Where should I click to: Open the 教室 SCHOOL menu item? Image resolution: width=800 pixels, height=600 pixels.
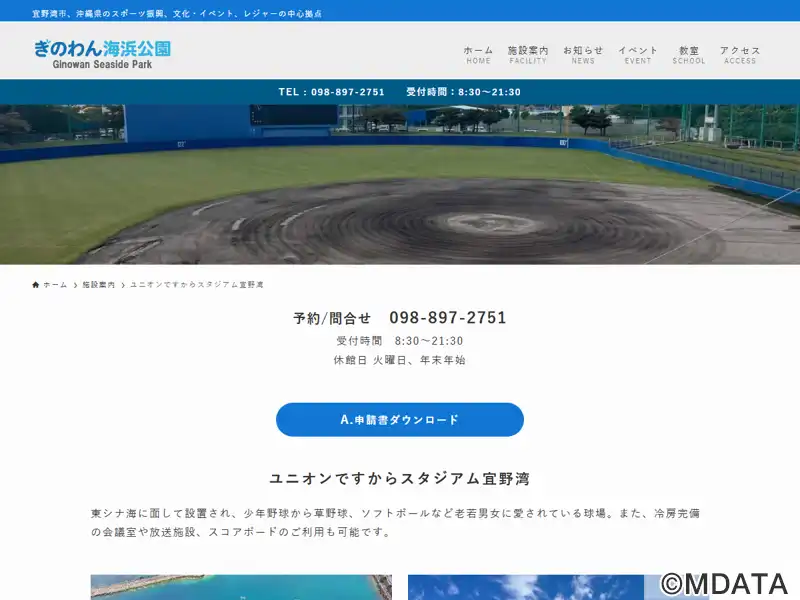coord(689,55)
